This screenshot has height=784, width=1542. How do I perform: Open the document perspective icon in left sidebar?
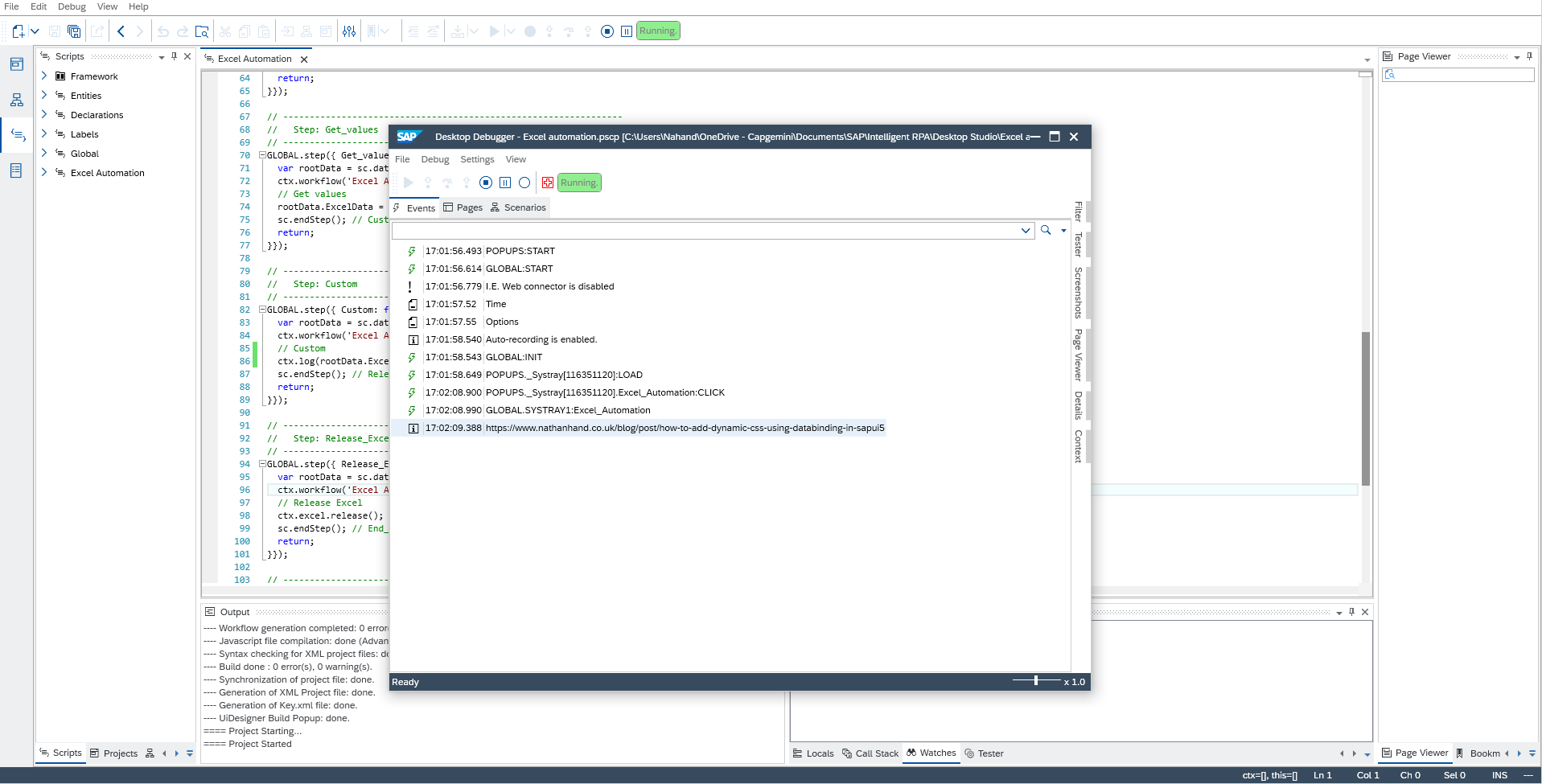pos(16,170)
